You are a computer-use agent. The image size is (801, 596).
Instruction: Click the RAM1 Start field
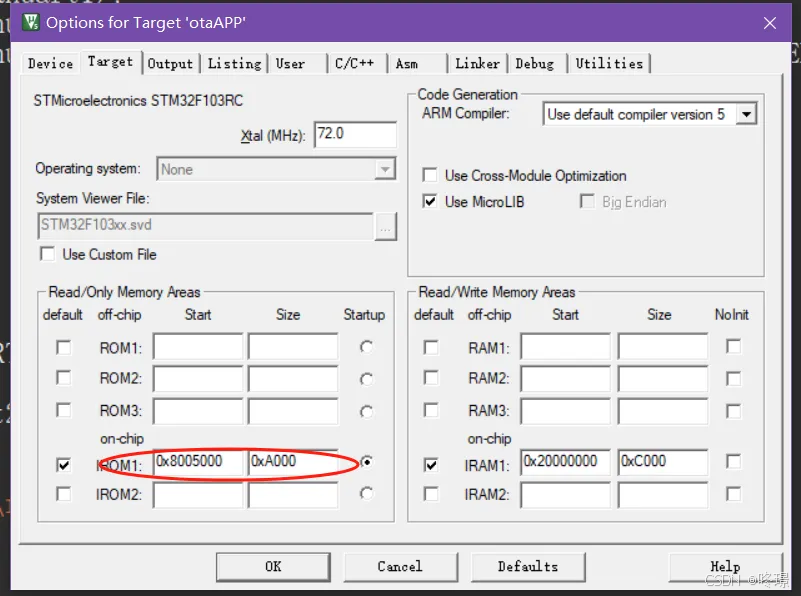coord(566,347)
